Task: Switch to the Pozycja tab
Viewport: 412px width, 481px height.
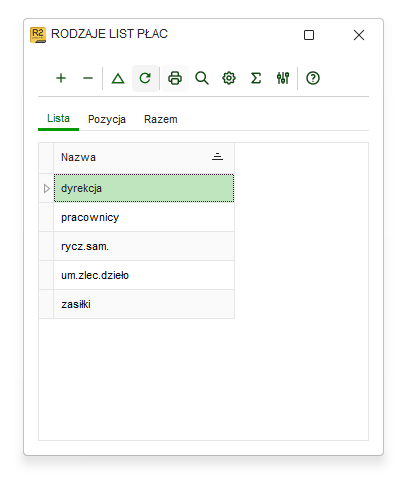Action: click(x=107, y=119)
